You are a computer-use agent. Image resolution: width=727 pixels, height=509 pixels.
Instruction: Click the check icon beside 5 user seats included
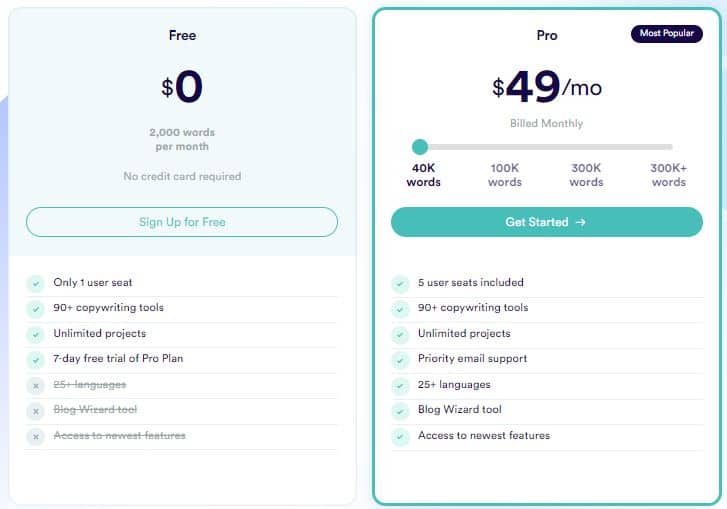[400, 283]
